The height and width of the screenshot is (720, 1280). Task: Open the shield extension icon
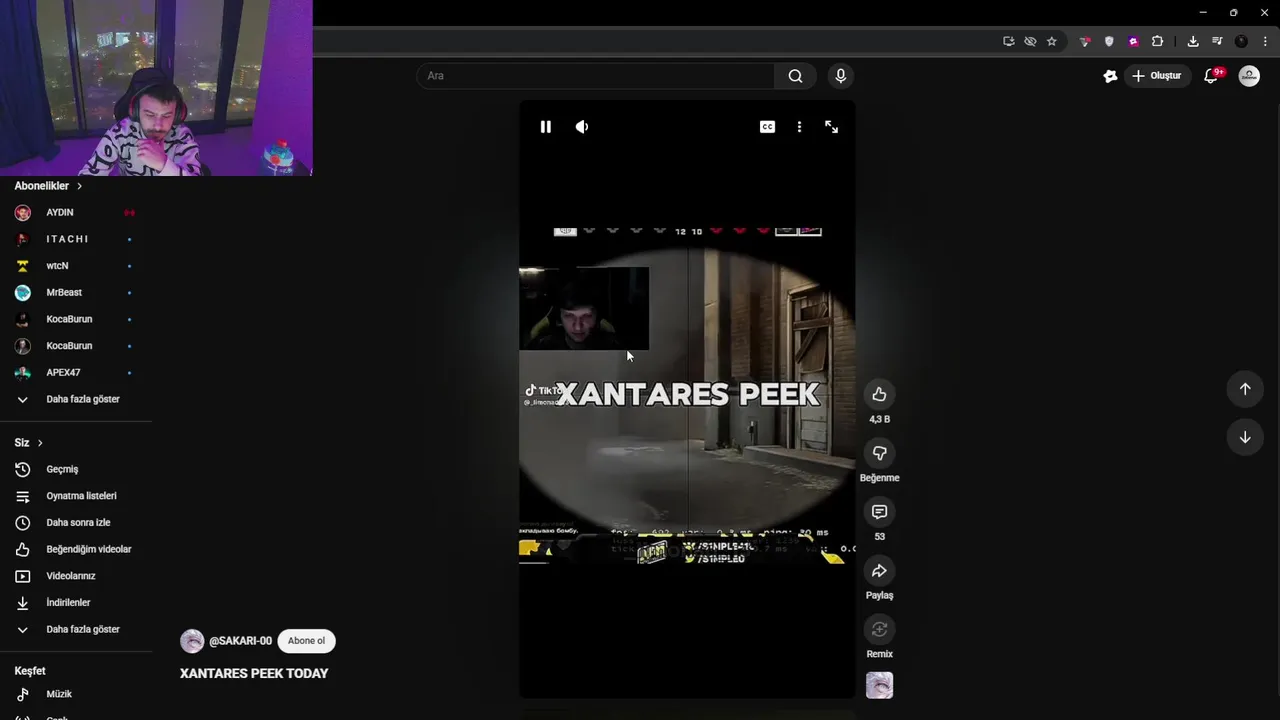[x=1109, y=41]
